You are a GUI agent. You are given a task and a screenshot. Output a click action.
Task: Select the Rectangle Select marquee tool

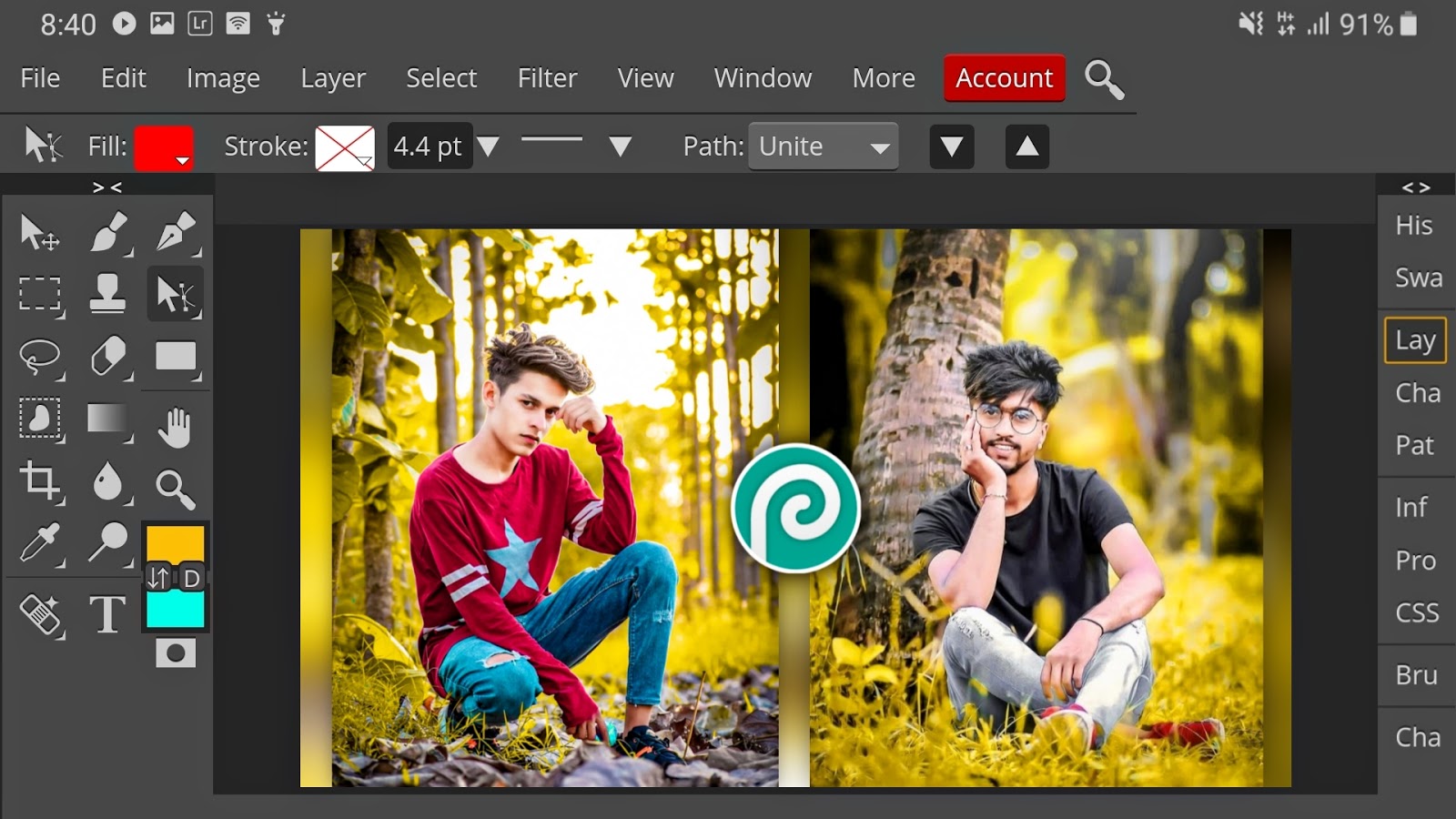tap(40, 295)
